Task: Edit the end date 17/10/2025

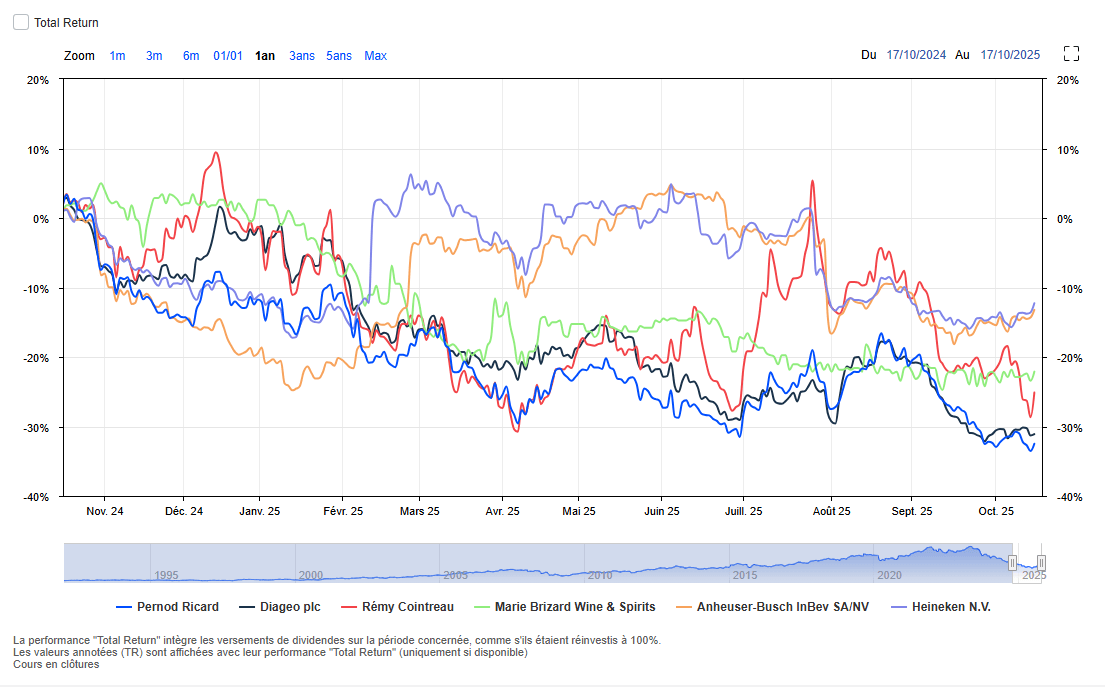Action: pos(1010,55)
